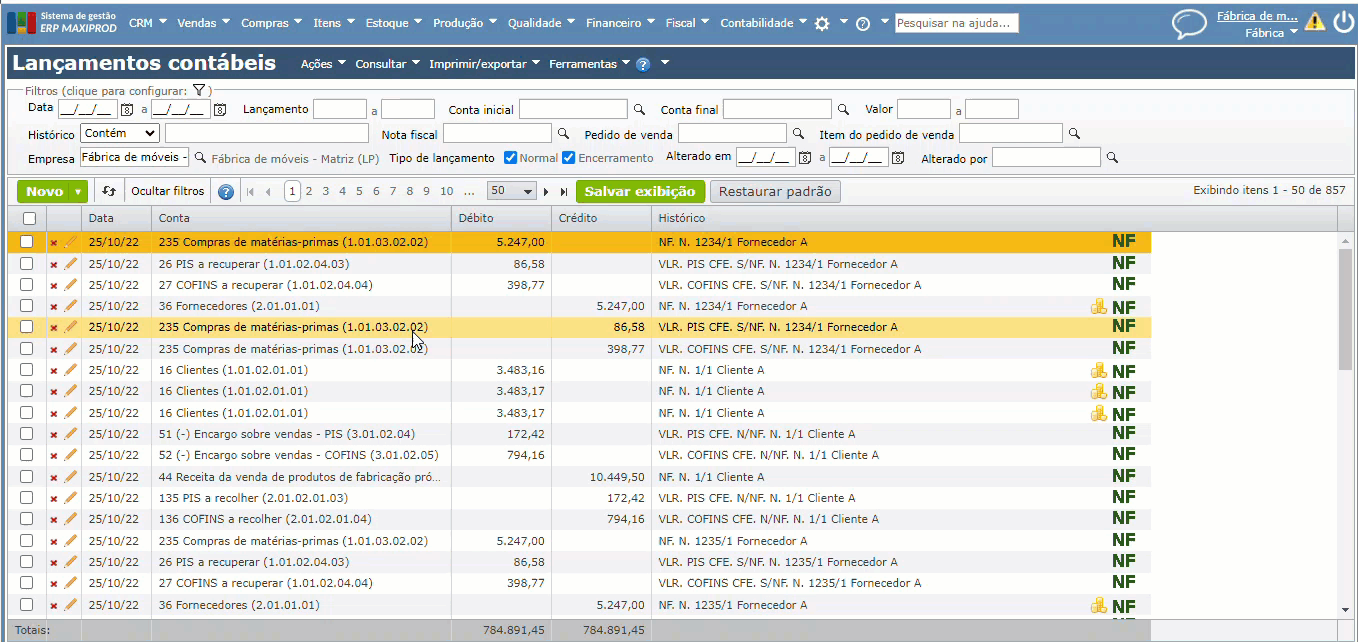Viewport: 1358px width, 642px height.
Task: Uncheck the Encerramento checkbox
Action: 569,158
